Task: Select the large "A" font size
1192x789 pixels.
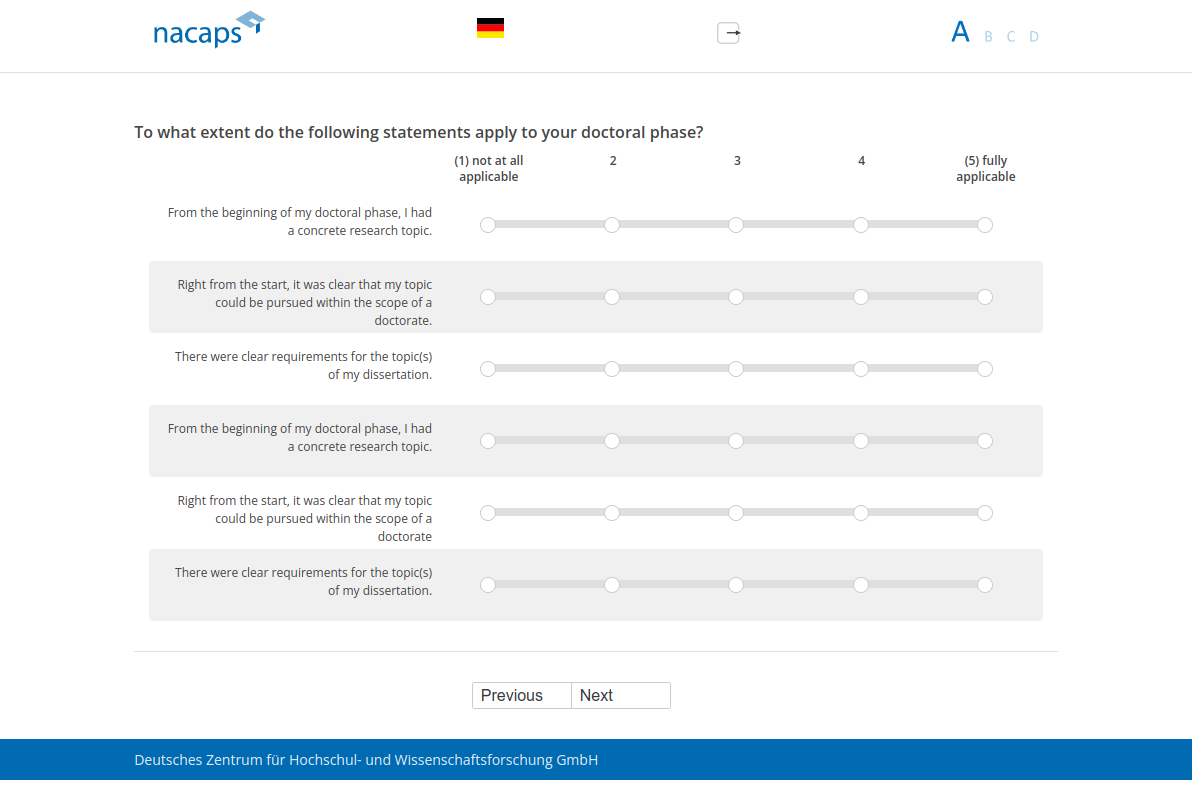Action: pos(960,32)
